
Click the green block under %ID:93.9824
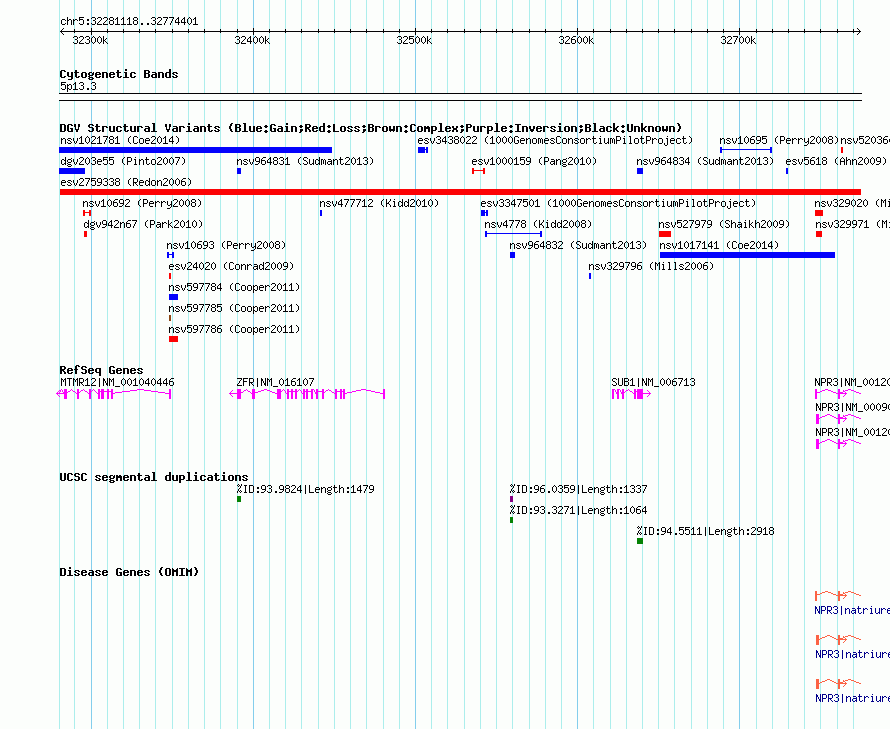(x=239, y=499)
